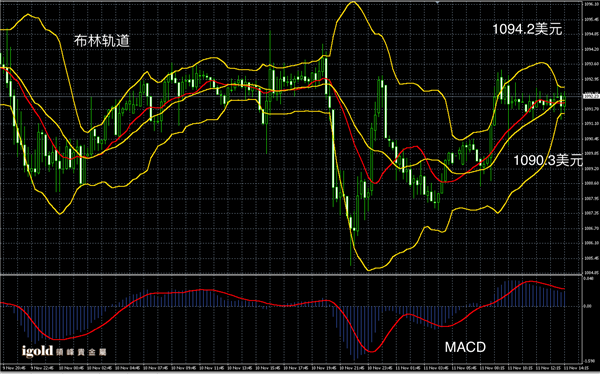The image size is (600, 374).
Task: Select the 1094.2美元 annotation text
Action: (527, 29)
